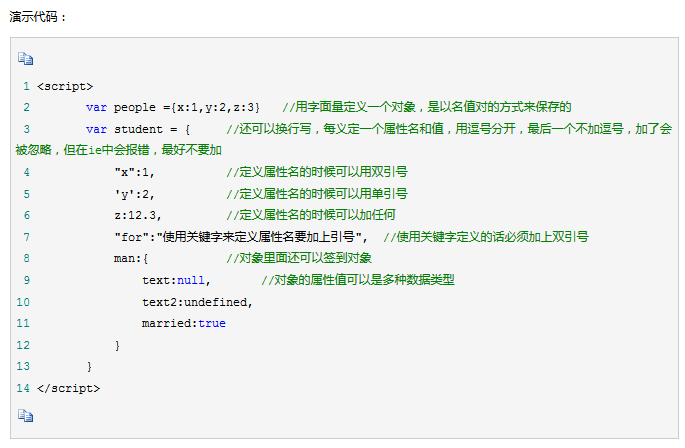Image resolution: width=685 pixels, height=448 pixels.
Task: Click the wrapped comment 被忽略，但在ie中会报错
Action: click(x=118, y=150)
